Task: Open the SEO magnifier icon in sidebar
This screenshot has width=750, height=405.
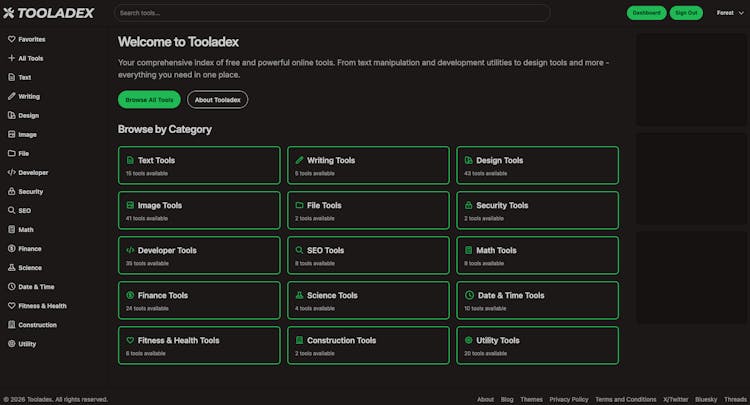Action: [12, 210]
